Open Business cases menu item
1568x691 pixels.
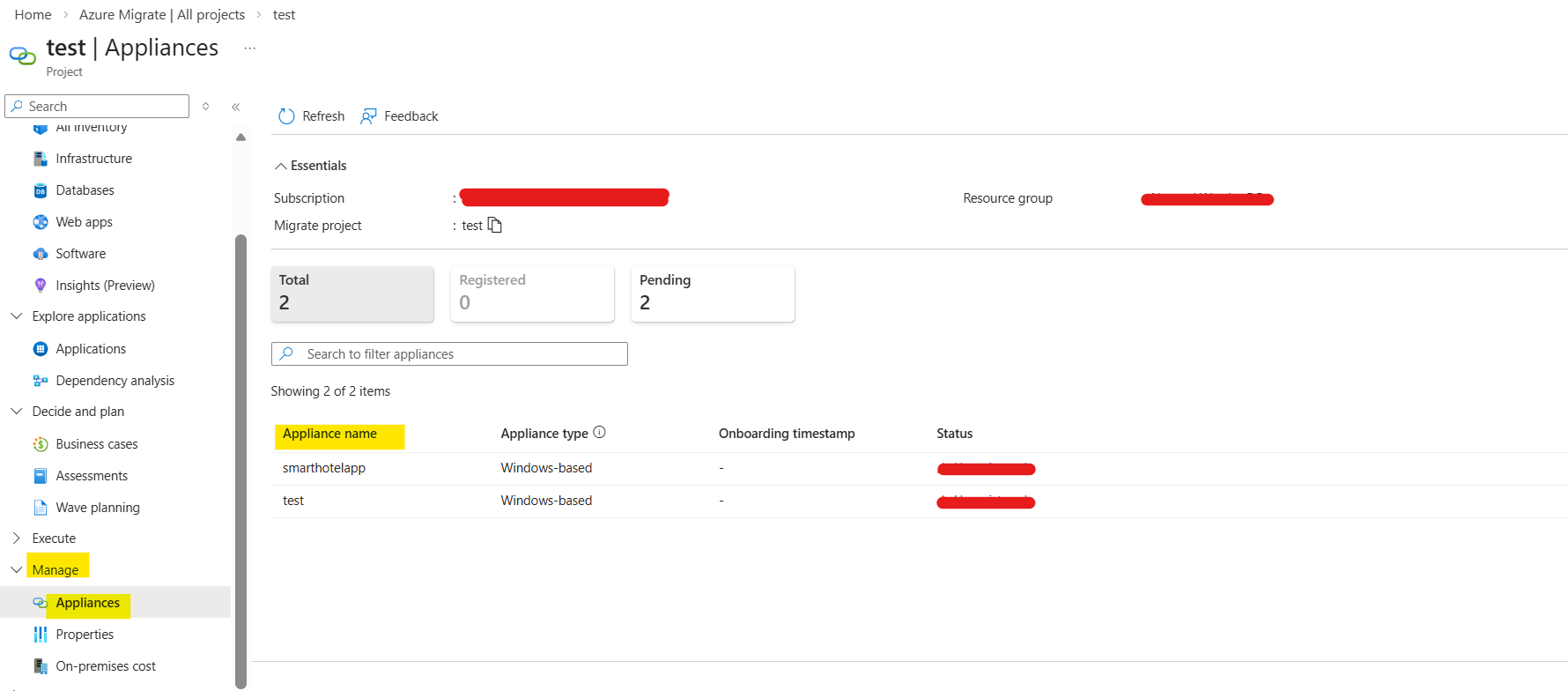click(97, 444)
